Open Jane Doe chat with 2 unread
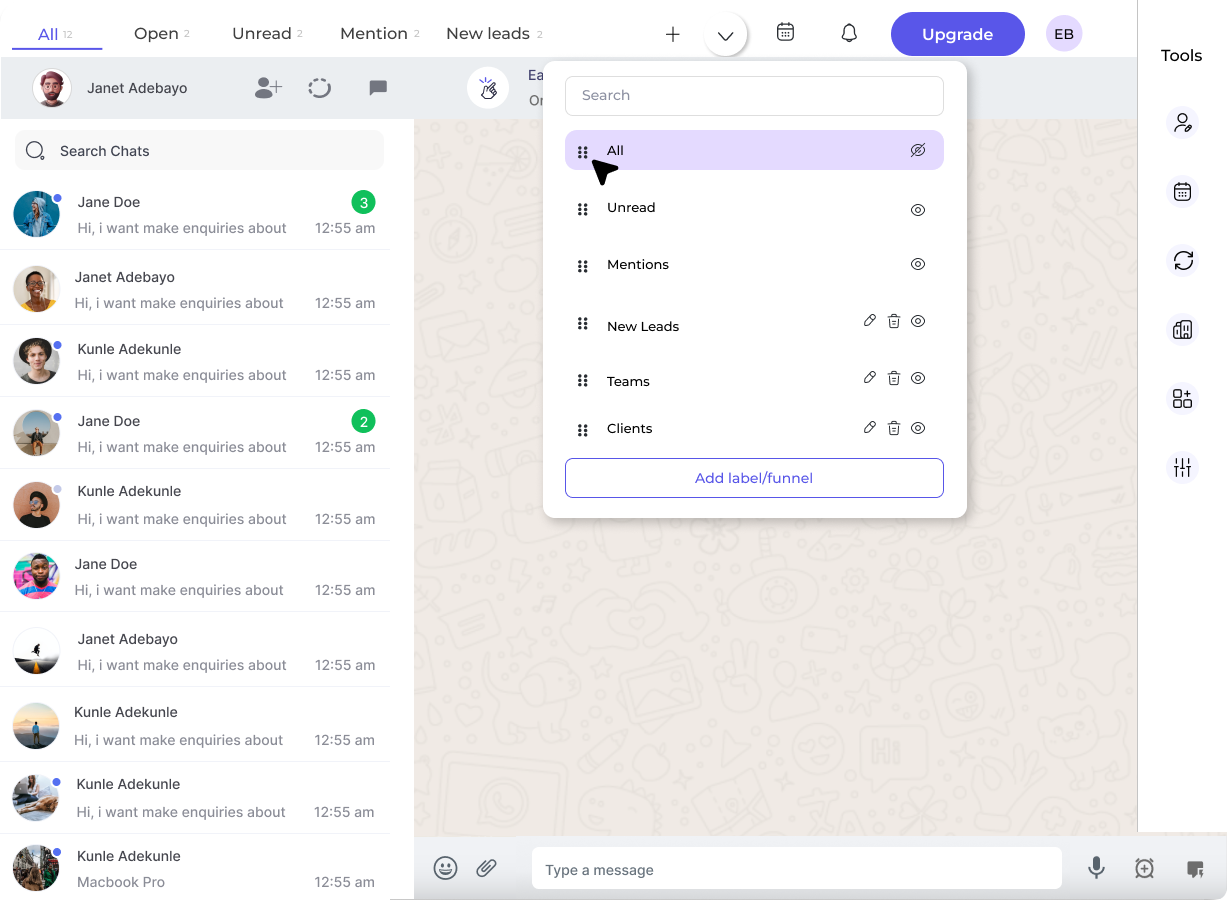1227x900 pixels. (x=195, y=433)
